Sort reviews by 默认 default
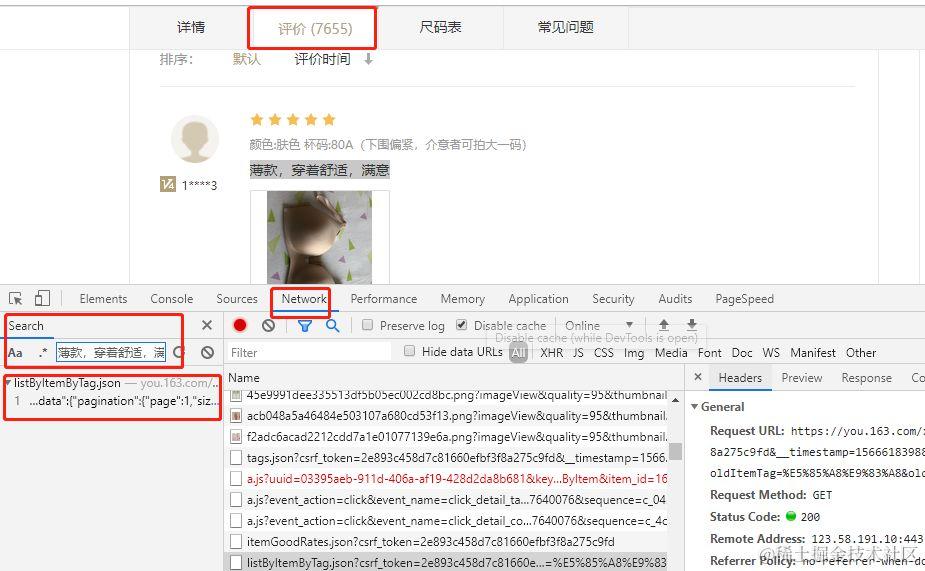 coord(247,59)
